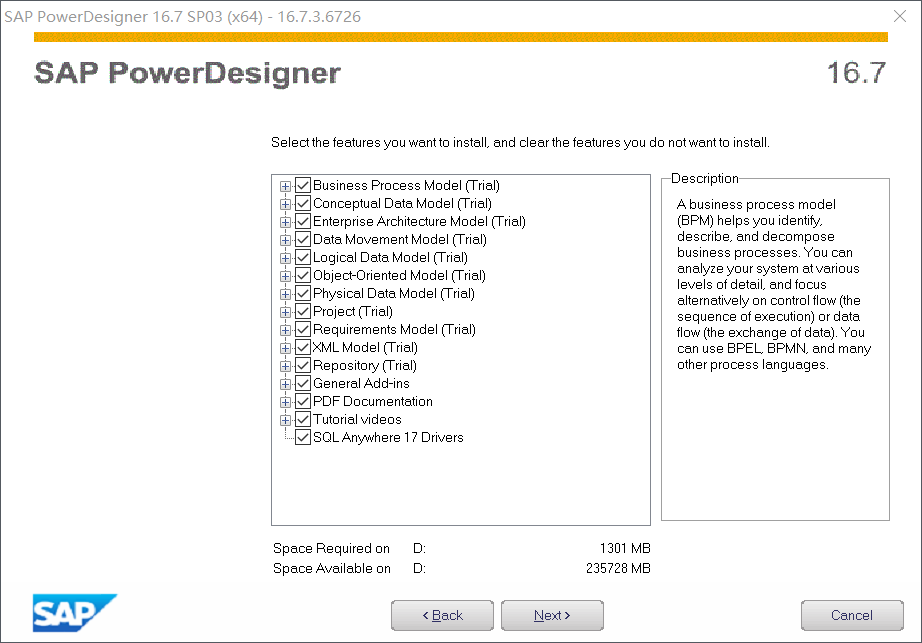Proceed with the Next button

tap(552, 615)
